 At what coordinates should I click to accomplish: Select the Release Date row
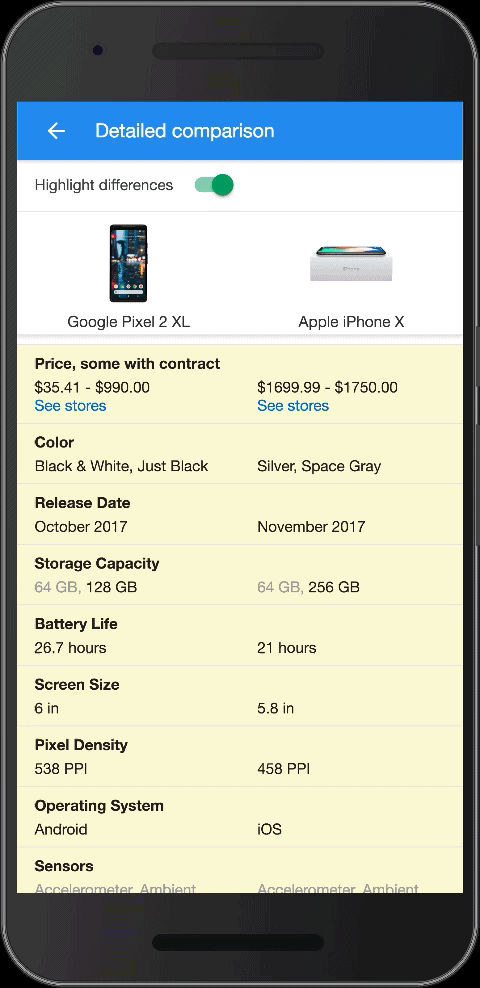[240, 514]
